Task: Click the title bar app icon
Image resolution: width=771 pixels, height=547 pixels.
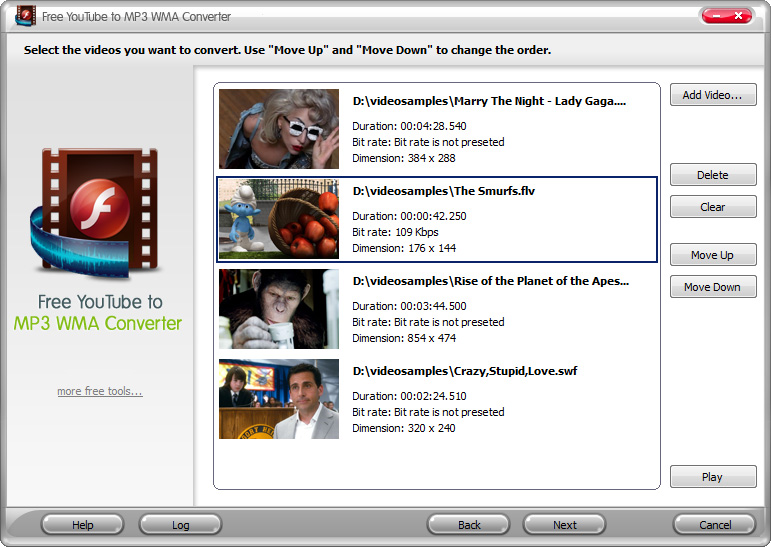Action: coord(26,16)
